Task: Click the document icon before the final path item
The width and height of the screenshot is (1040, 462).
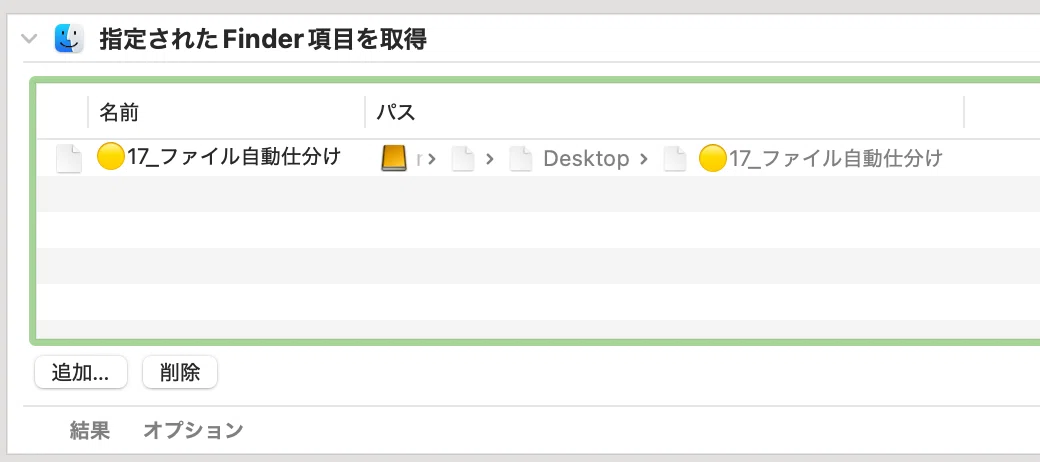Action: click(675, 159)
